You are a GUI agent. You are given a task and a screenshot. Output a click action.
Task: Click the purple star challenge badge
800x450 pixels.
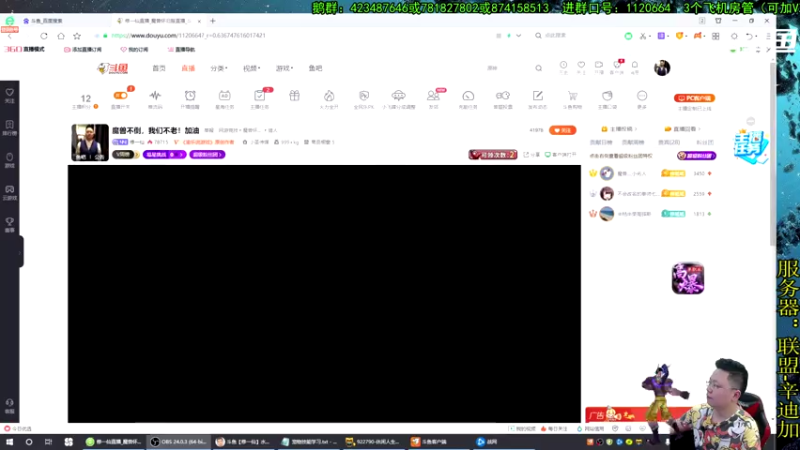164,155
